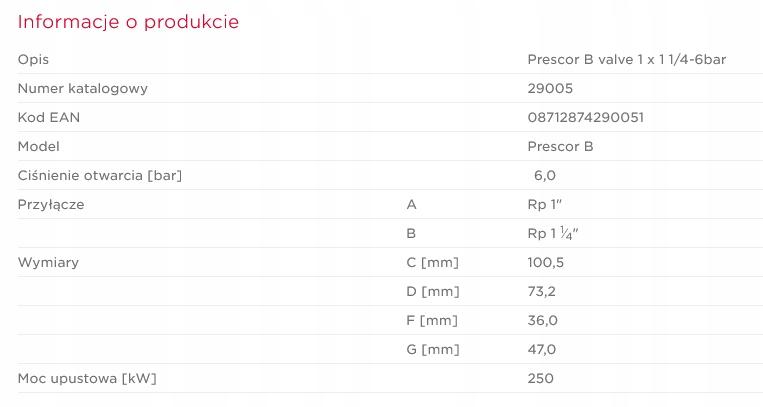Click the "Ciśnienie otwarcia [bar]" label
This screenshot has height=407, width=763.
[100, 175]
